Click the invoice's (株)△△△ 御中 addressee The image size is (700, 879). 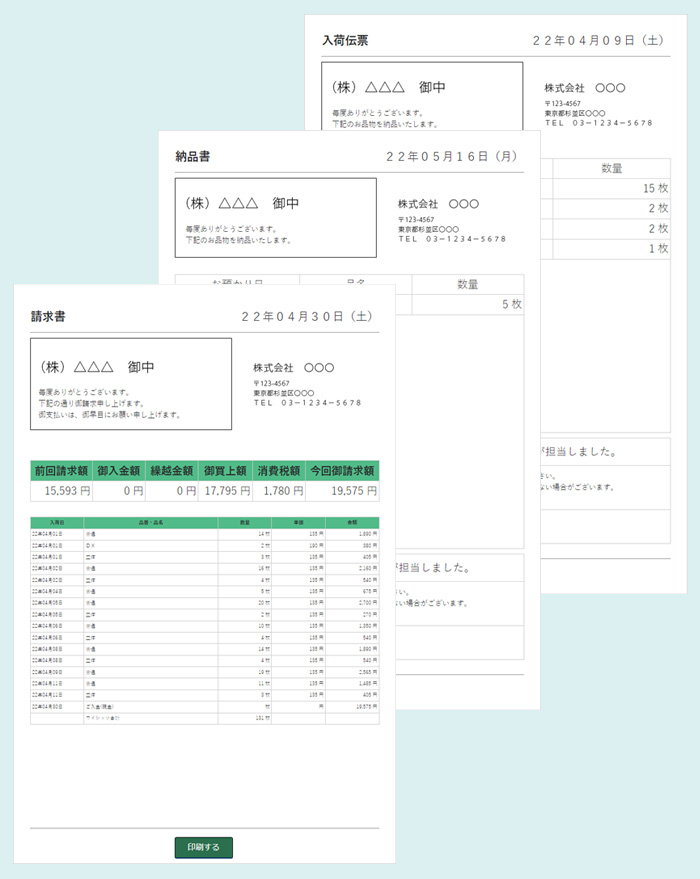(x=98, y=367)
